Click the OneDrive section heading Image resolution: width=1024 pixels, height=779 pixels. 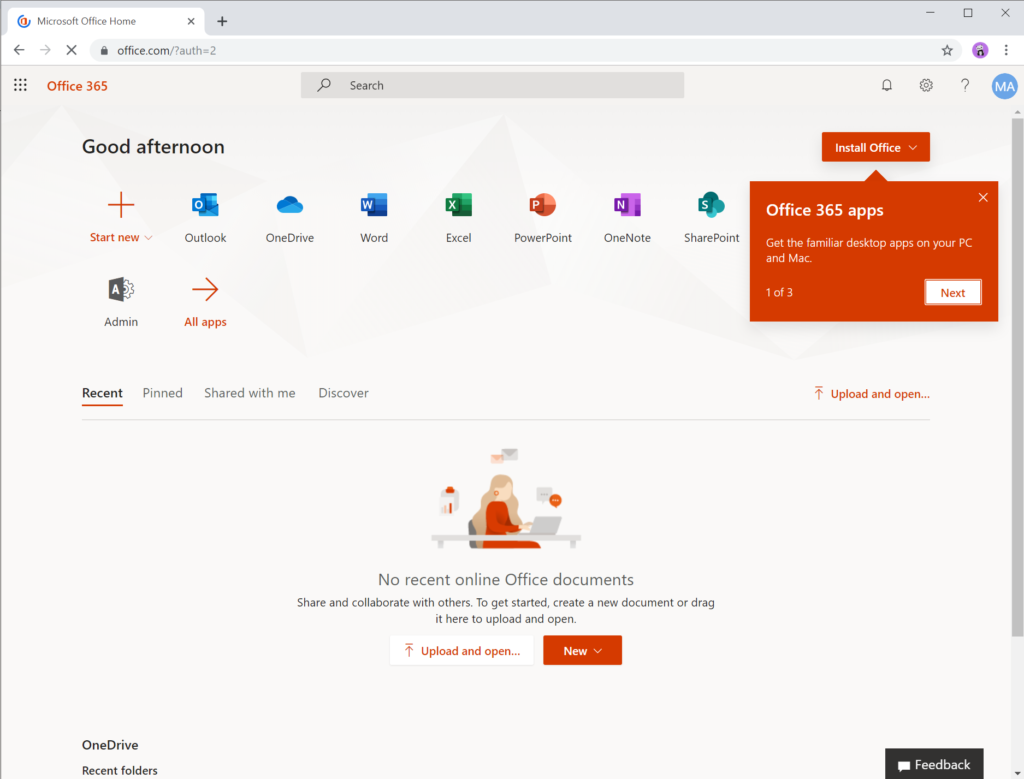pos(110,744)
